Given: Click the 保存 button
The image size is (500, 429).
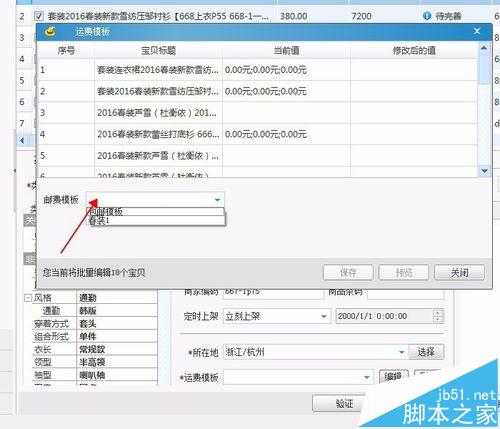Looking at the screenshot, I should point(348,273).
